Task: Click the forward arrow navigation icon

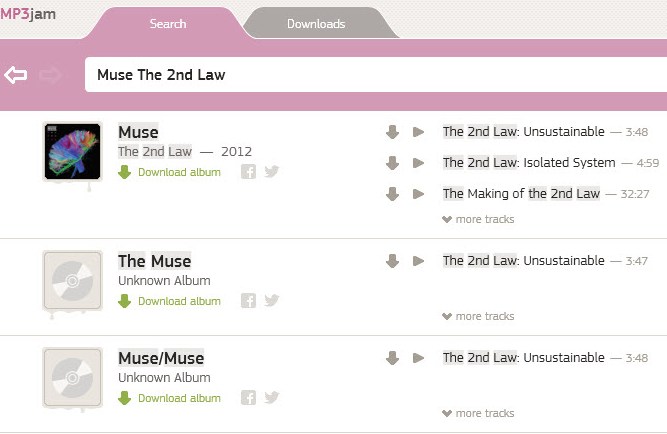Action: [x=50, y=75]
